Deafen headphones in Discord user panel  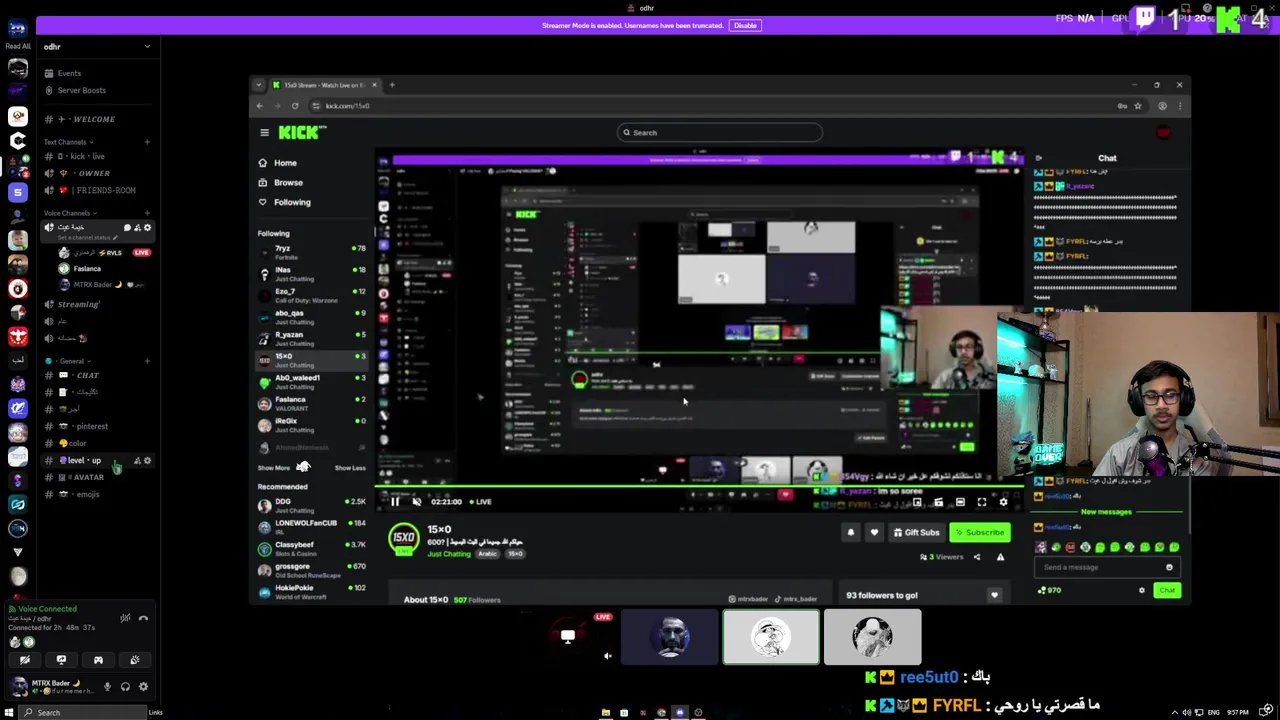pyautogui.click(x=125, y=687)
